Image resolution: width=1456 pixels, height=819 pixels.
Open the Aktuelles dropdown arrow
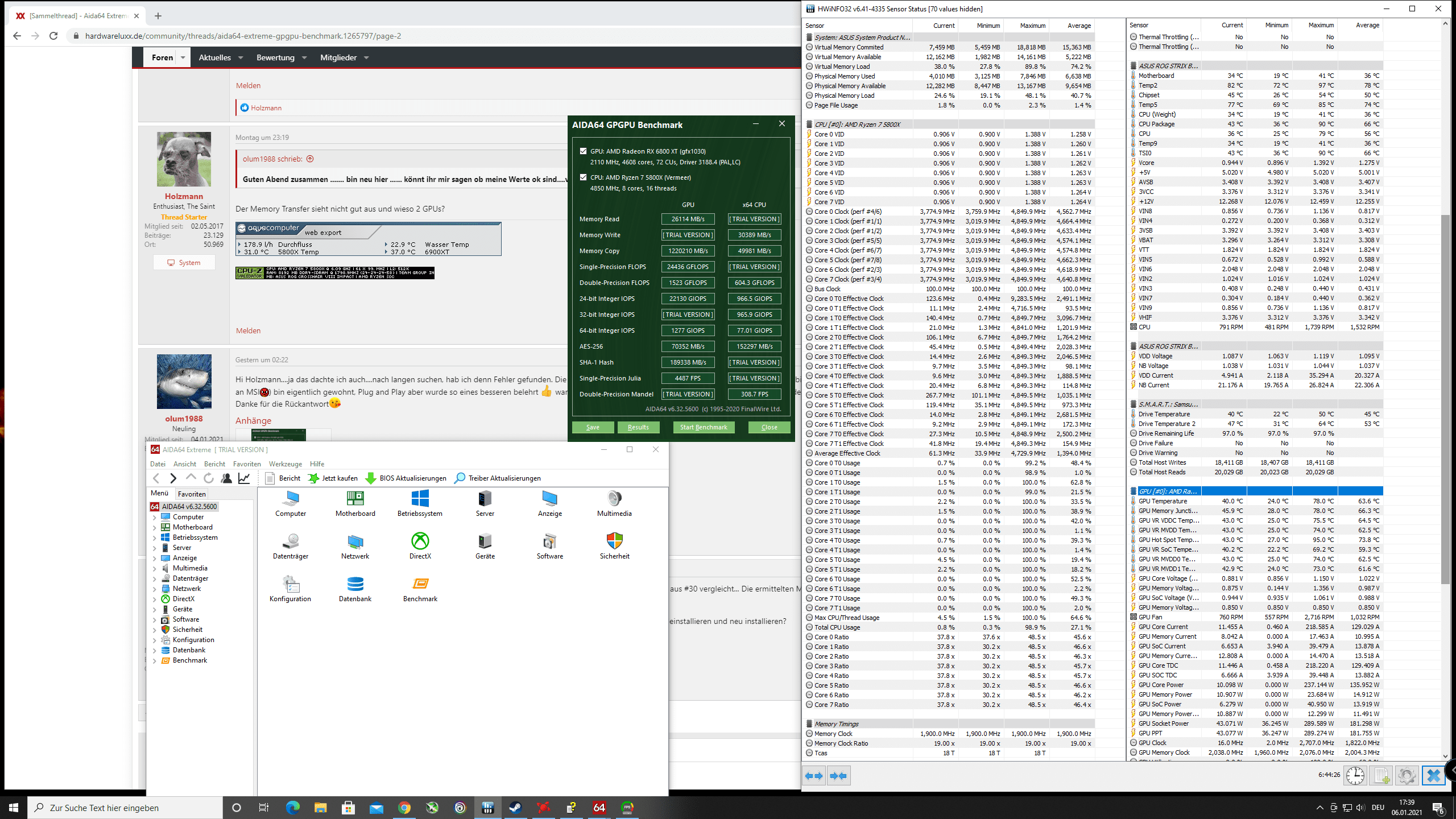pyautogui.click(x=241, y=57)
